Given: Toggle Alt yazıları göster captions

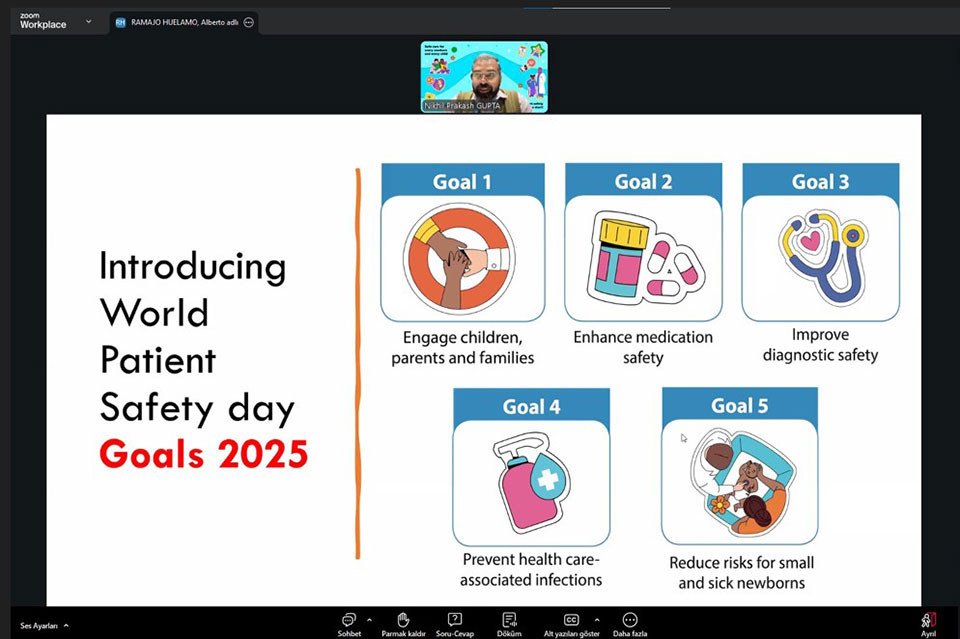Looking at the screenshot, I should click(571, 623).
